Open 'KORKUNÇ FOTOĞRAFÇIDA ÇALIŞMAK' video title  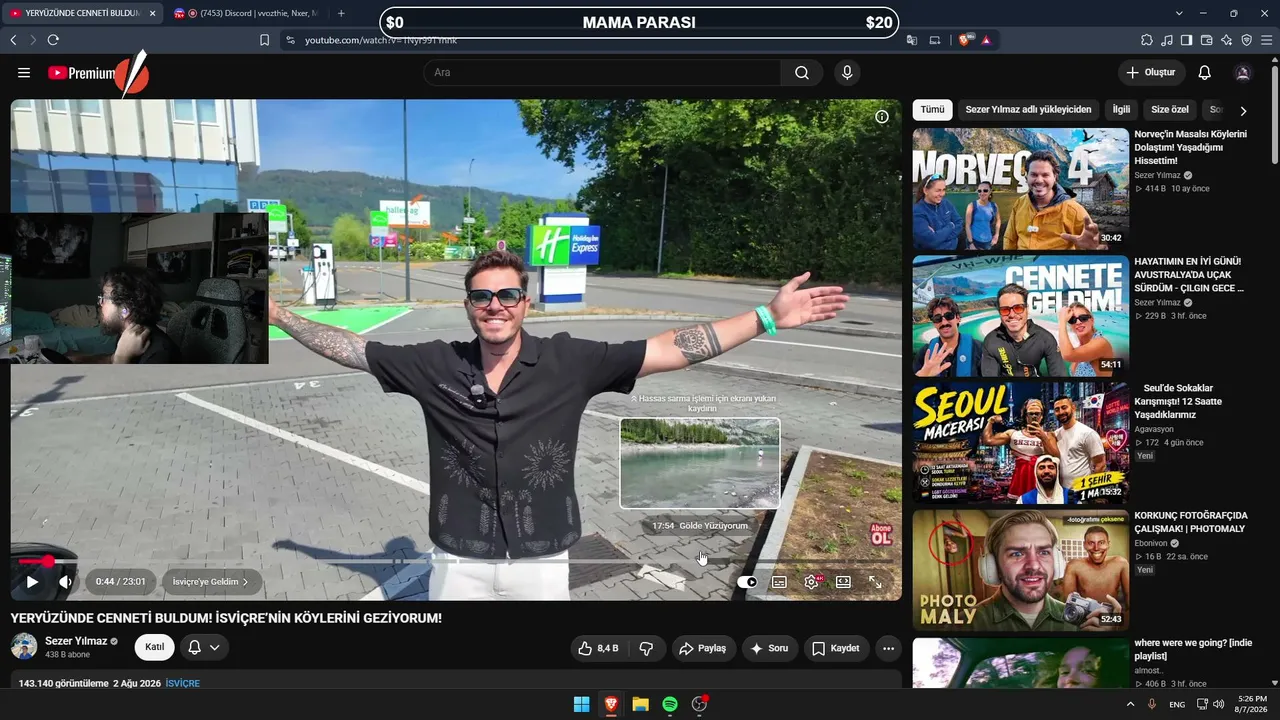click(1190, 522)
